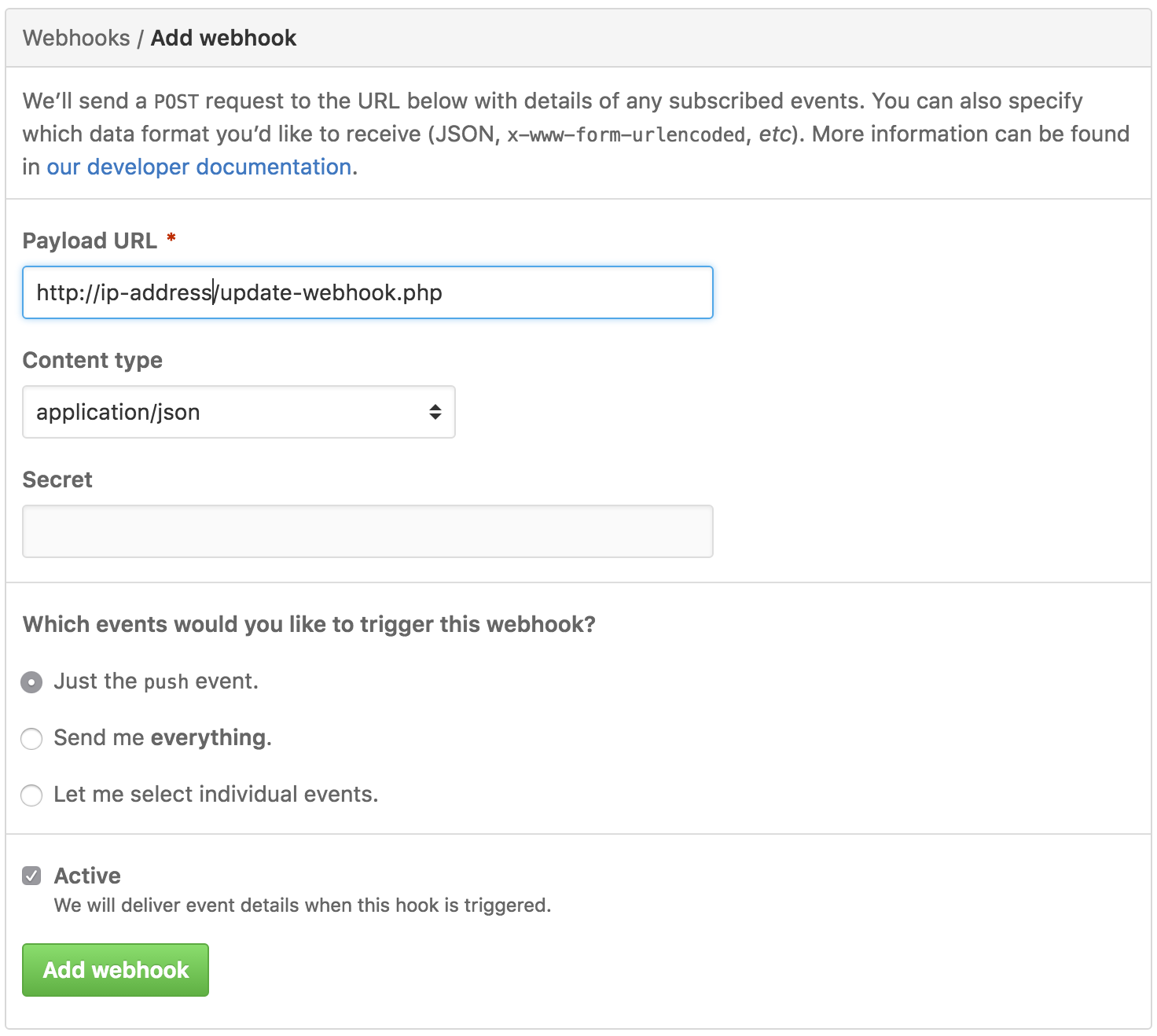Screen dimensions: 1157x1036
Task: Click the Content type up-down arrows icon
Action: pos(435,412)
